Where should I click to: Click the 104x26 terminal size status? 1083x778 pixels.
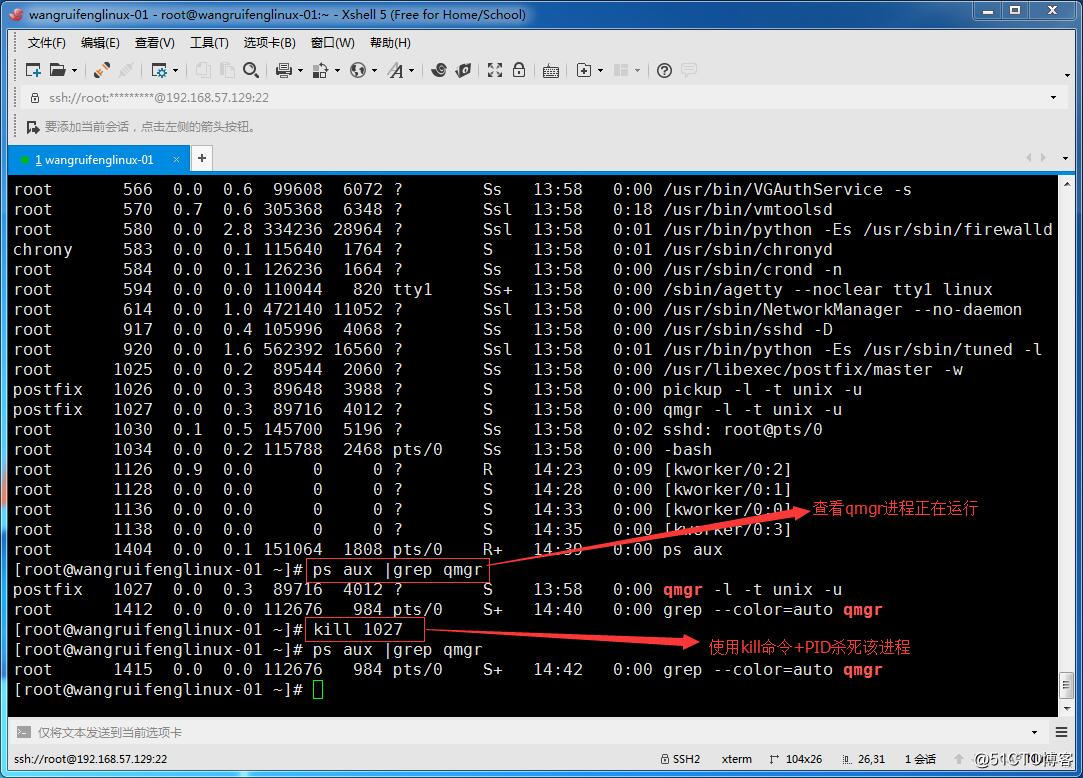[x=796, y=759]
